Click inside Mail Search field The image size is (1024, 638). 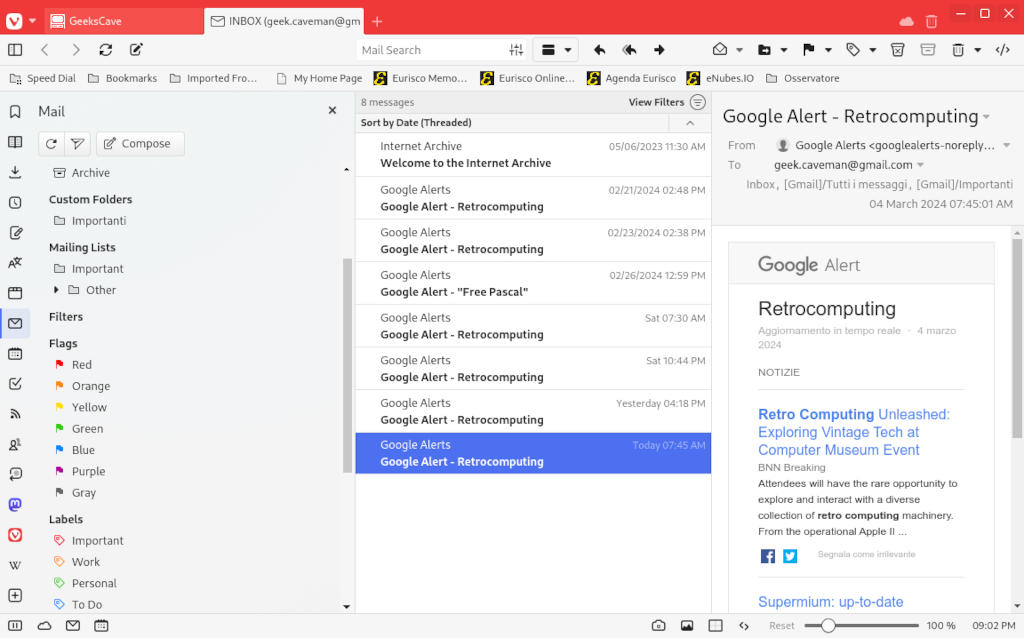(x=433, y=50)
